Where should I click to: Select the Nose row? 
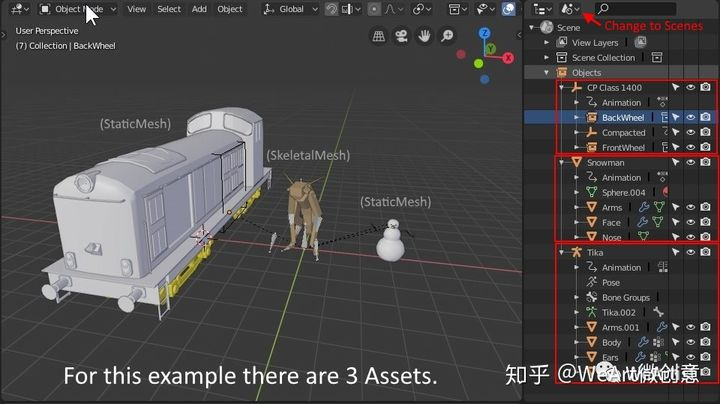click(620, 237)
